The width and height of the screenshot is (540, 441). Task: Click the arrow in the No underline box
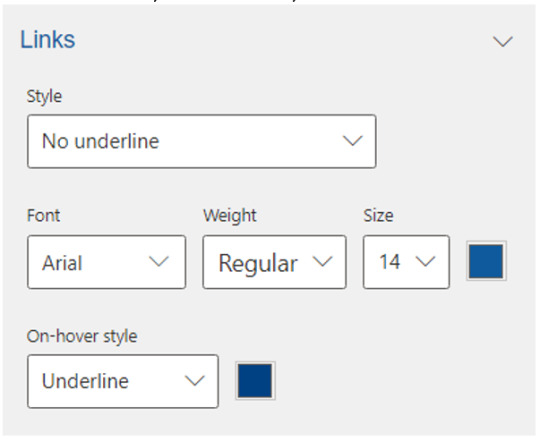(x=352, y=140)
